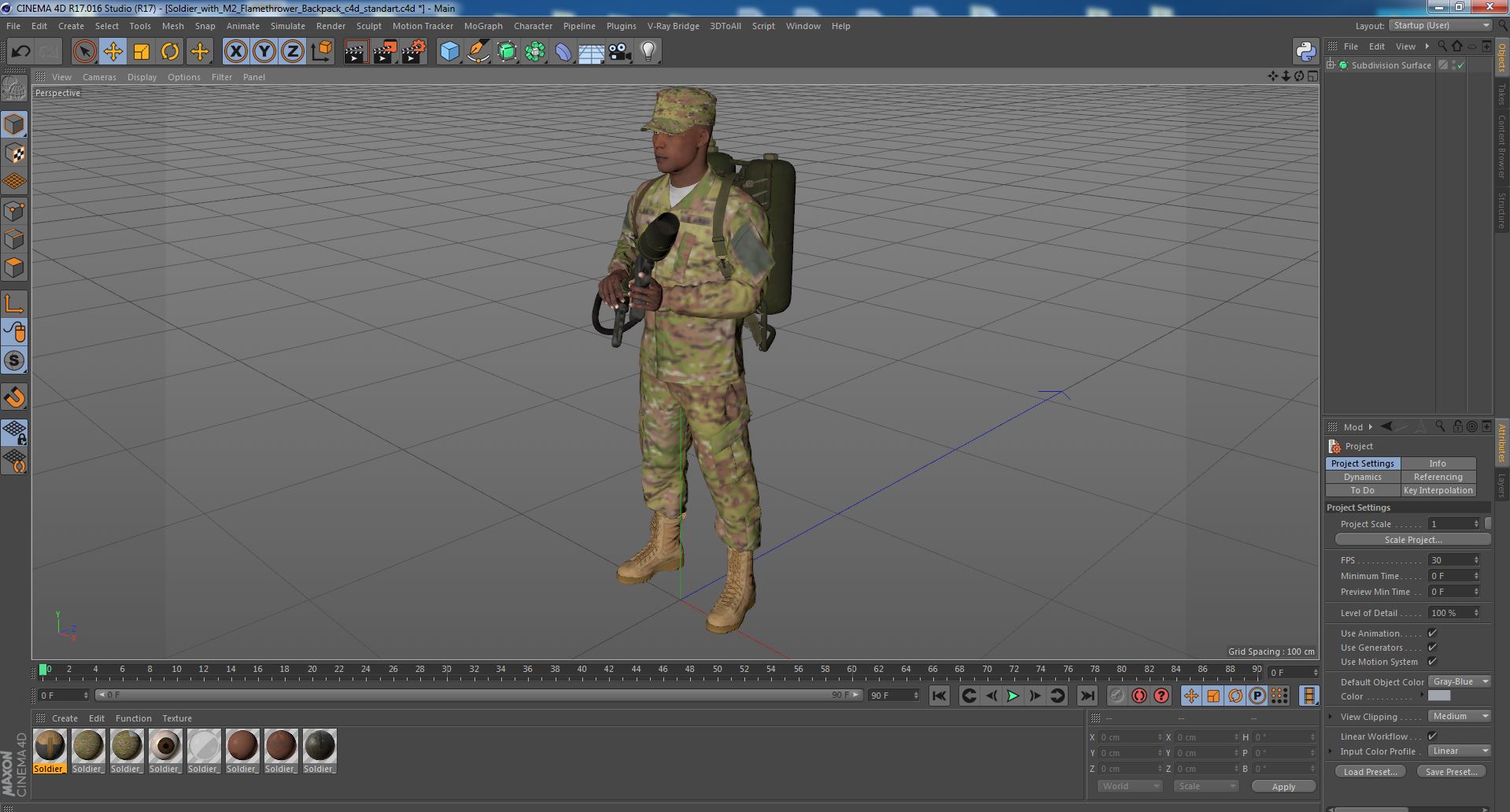The width and height of the screenshot is (1510, 812).
Task: Switch to the Dynamics tab
Action: (1362, 477)
